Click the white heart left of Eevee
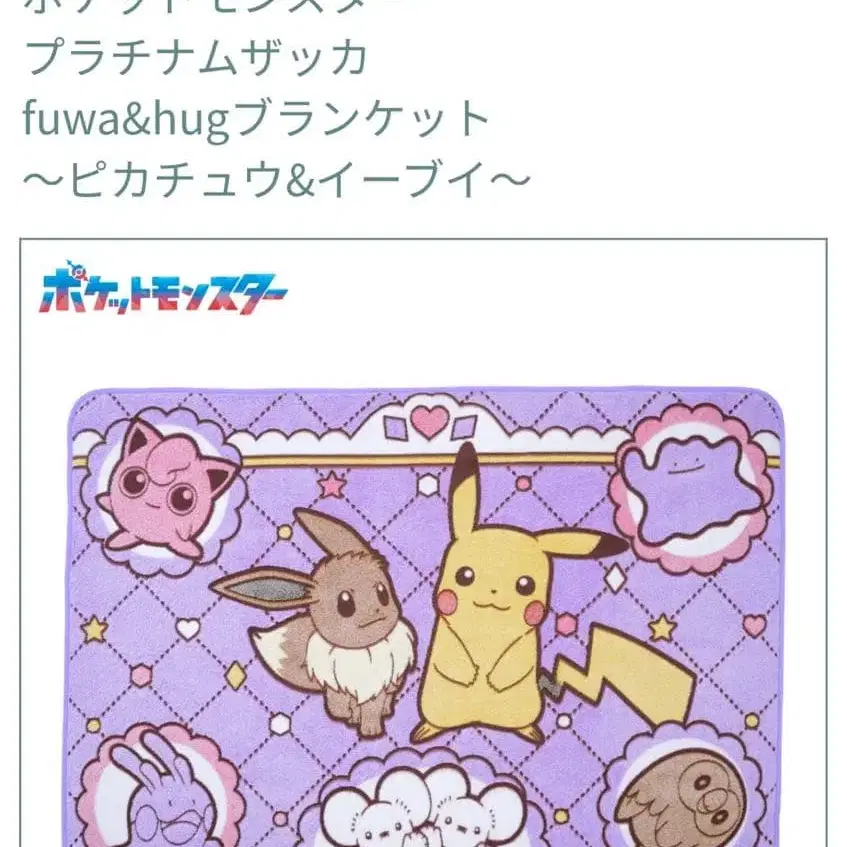Screen dimensions: 847x847 click(188, 629)
